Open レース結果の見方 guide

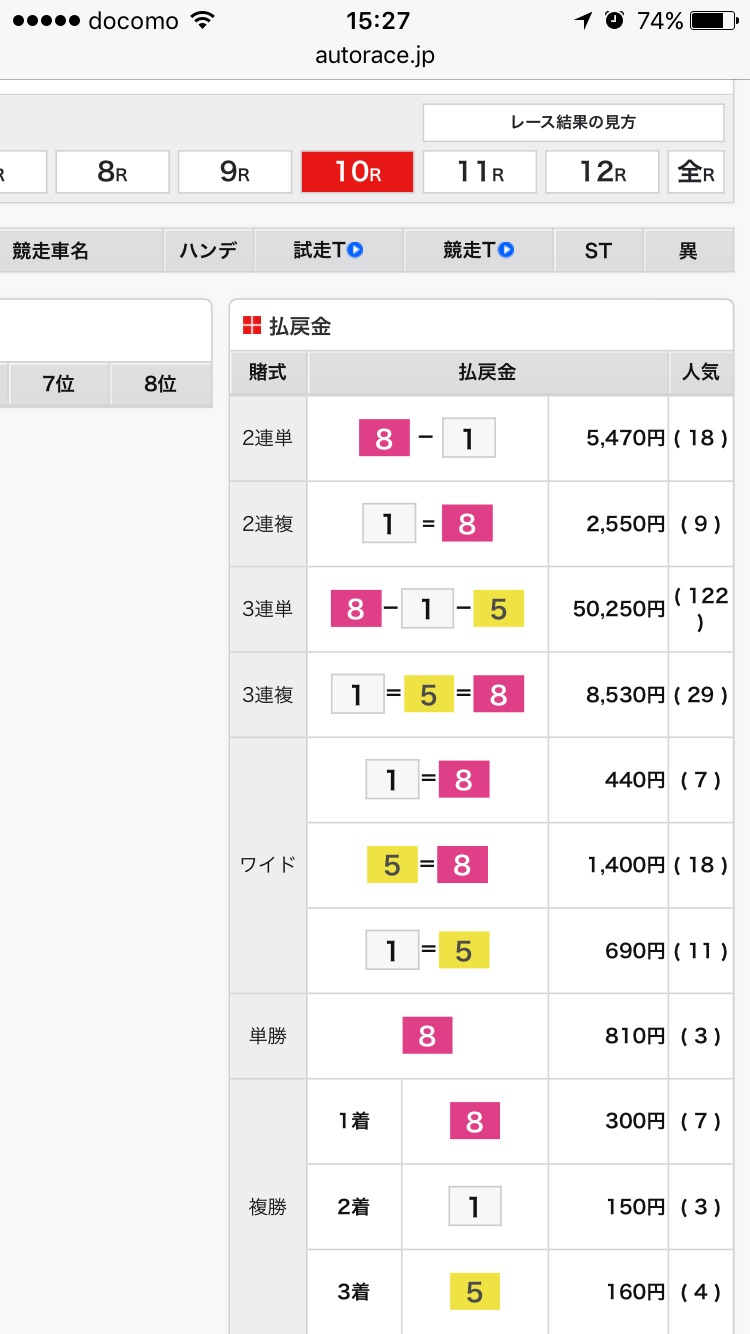[573, 123]
